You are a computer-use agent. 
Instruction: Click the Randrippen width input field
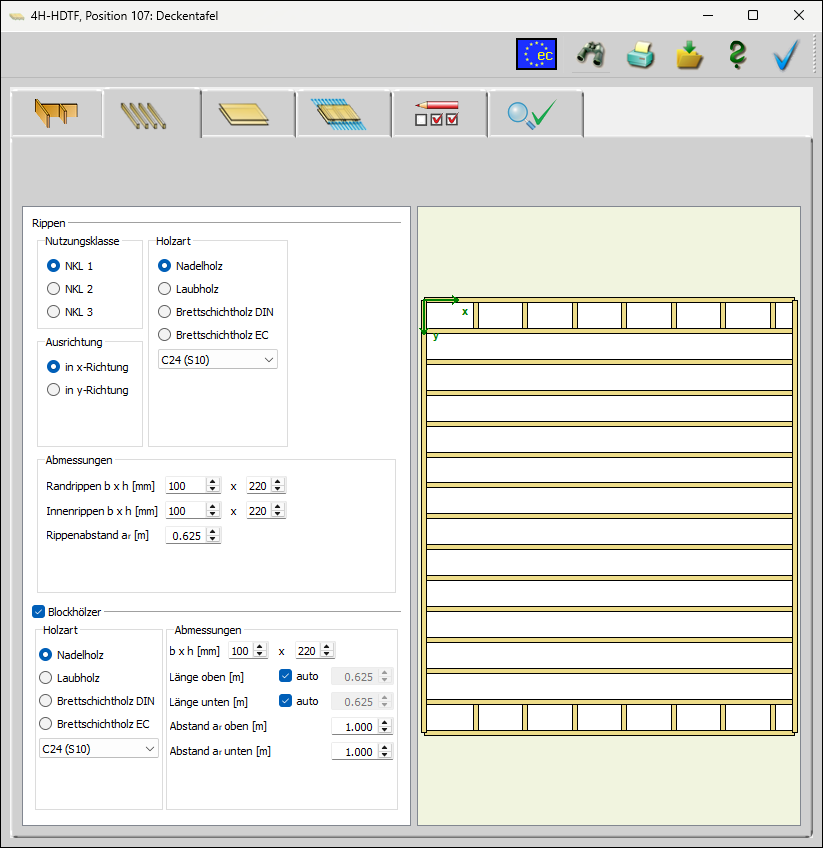(186, 486)
